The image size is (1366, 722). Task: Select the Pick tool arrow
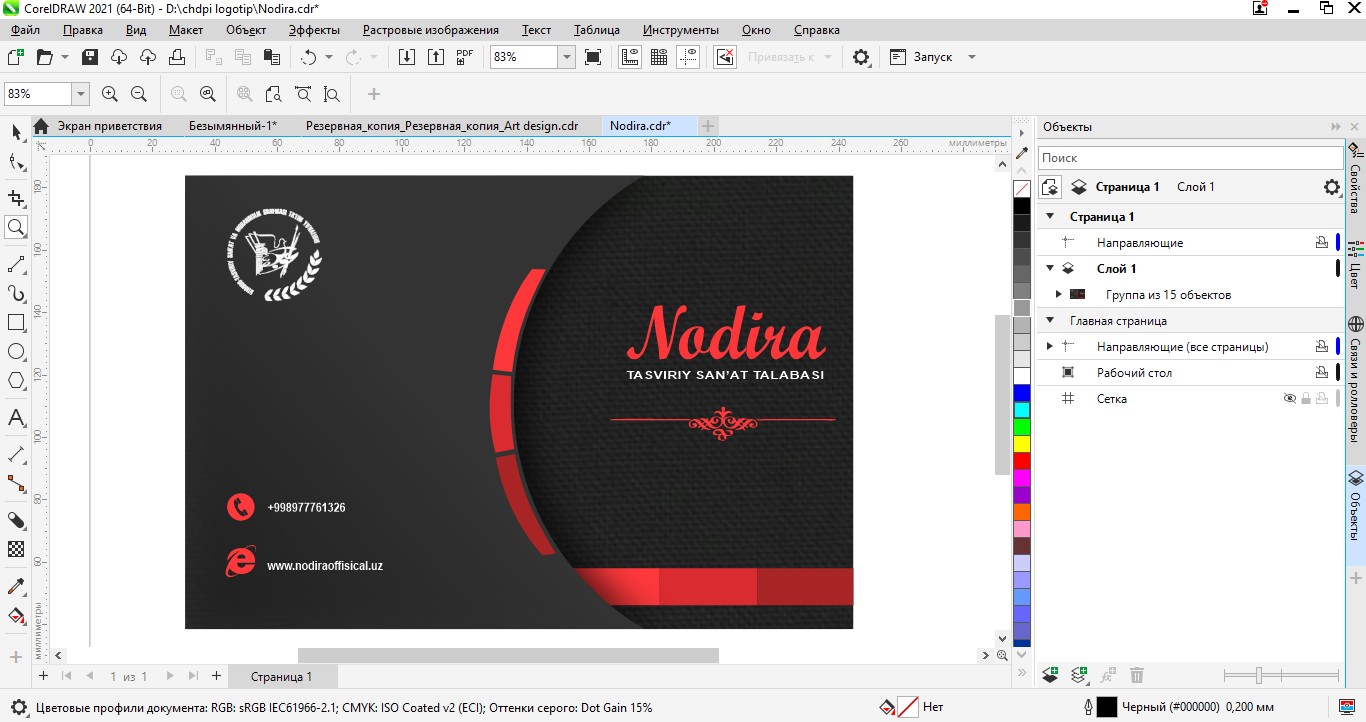(16, 132)
